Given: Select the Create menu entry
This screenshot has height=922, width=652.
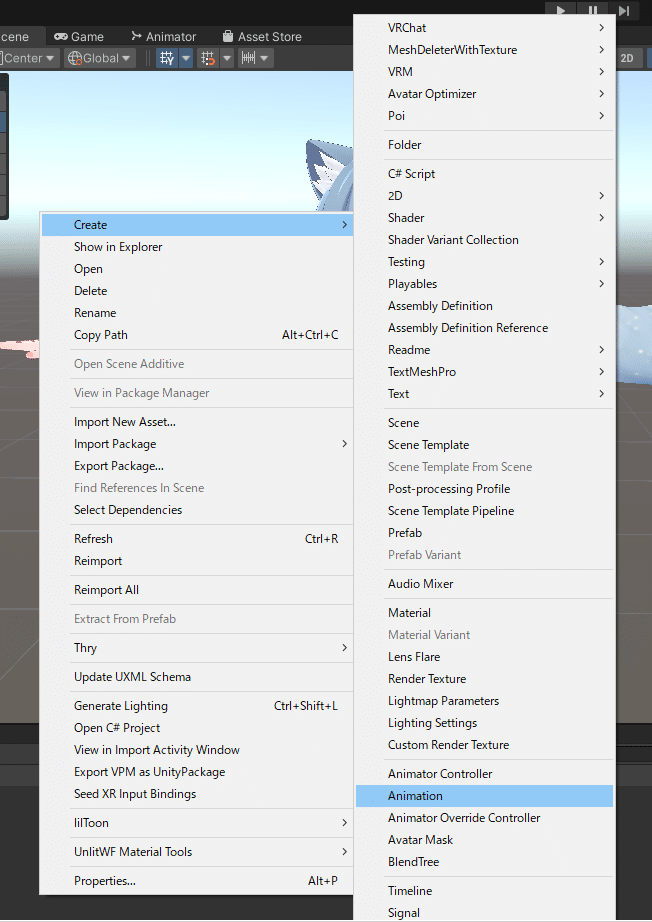Looking at the screenshot, I should point(198,225).
